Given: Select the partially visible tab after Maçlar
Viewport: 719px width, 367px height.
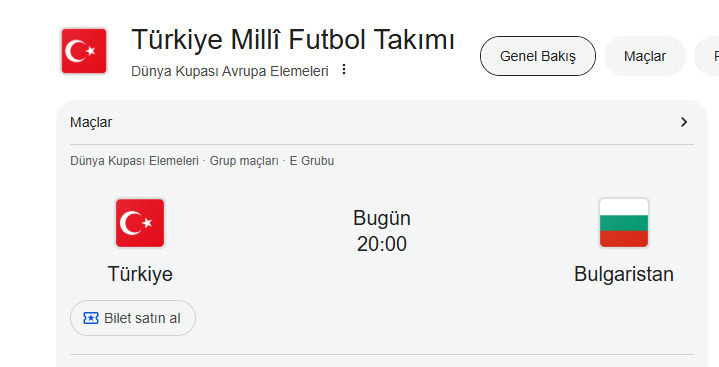Looking at the screenshot, I should [x=708, y=56].
